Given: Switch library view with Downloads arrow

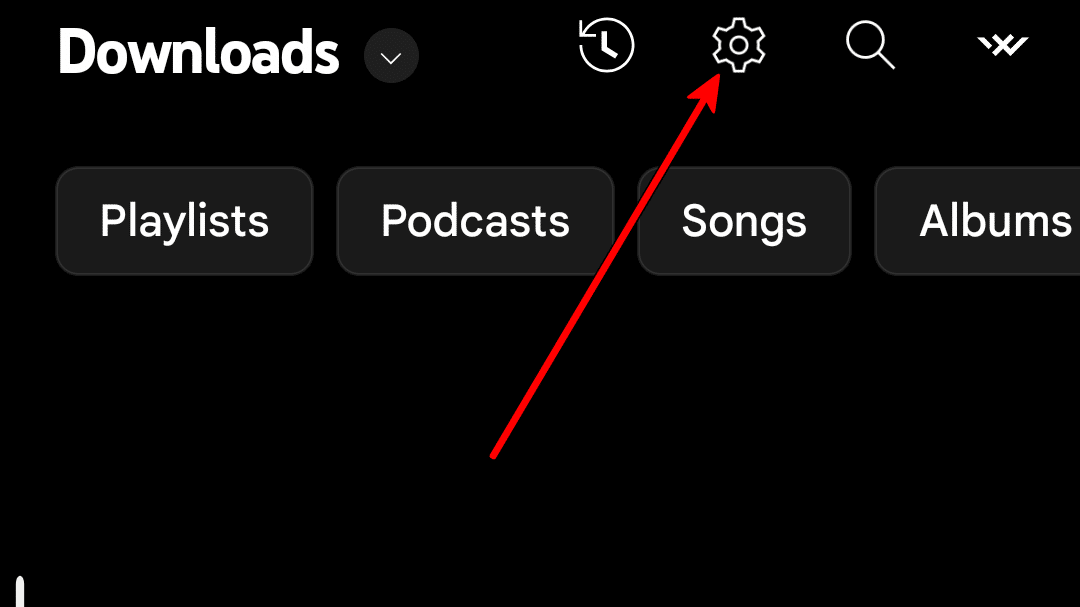Looking at the screenshot, I should [x=391, y=56].
